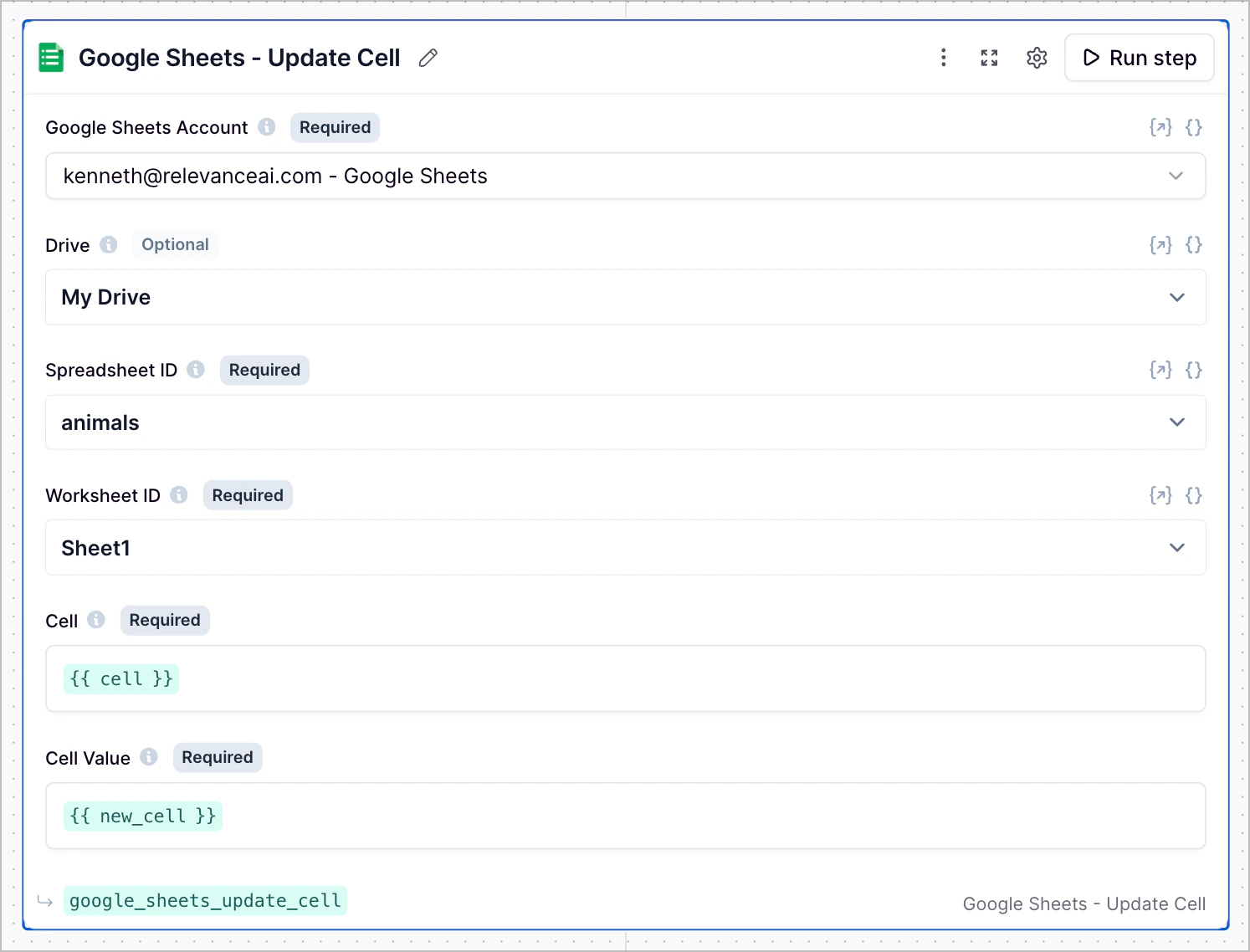Click inside the Cell field containing {{ cell }}
This screenshot has height=952, width=1250.
(624, 678)
